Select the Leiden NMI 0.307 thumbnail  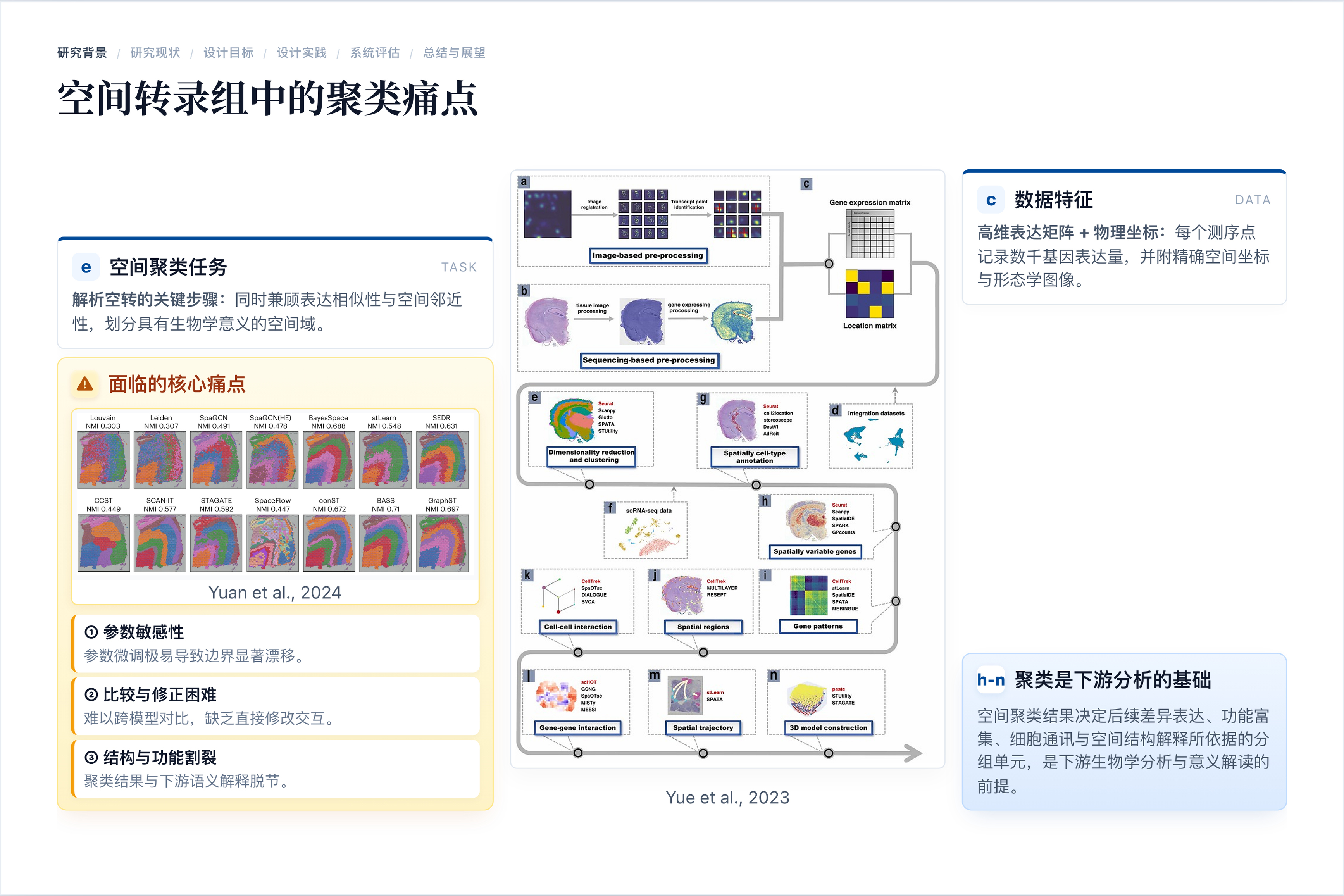(x=160, y=459)
